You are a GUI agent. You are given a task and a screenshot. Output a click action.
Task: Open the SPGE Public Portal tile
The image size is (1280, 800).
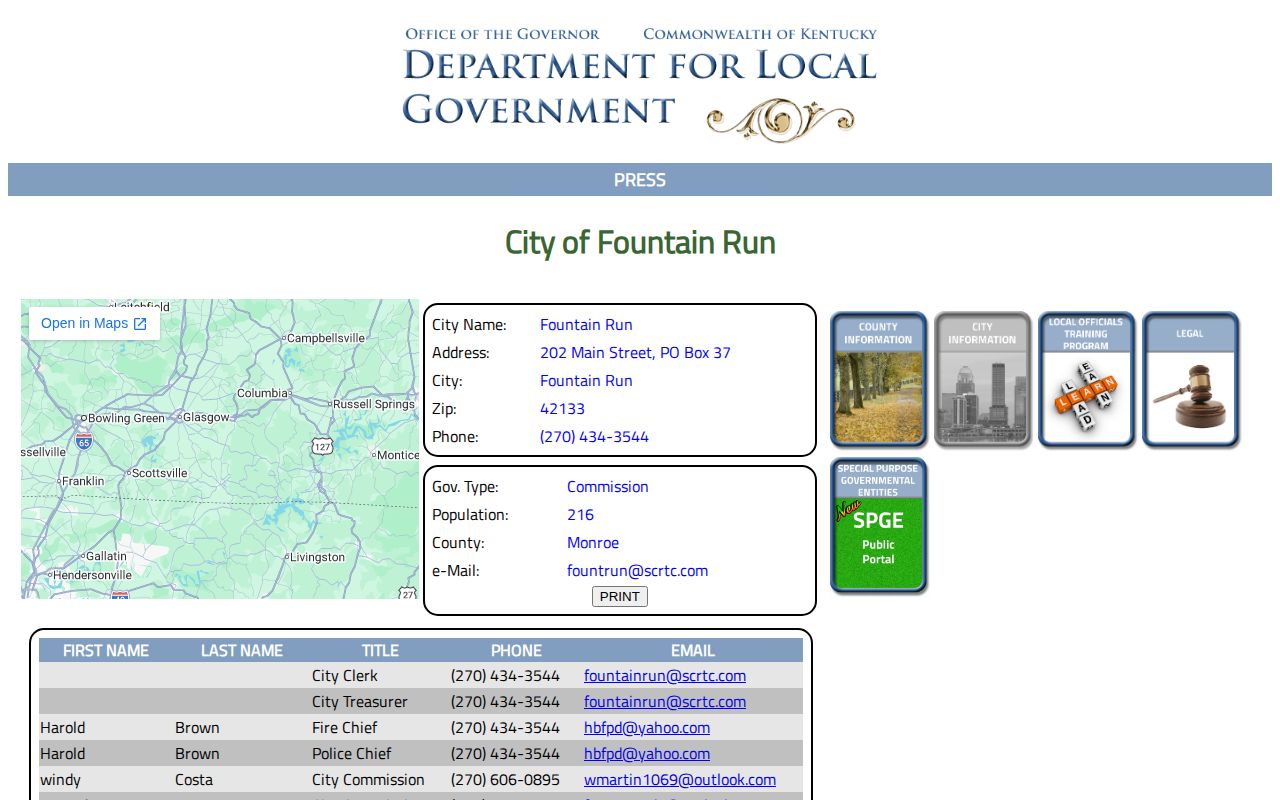878,525
